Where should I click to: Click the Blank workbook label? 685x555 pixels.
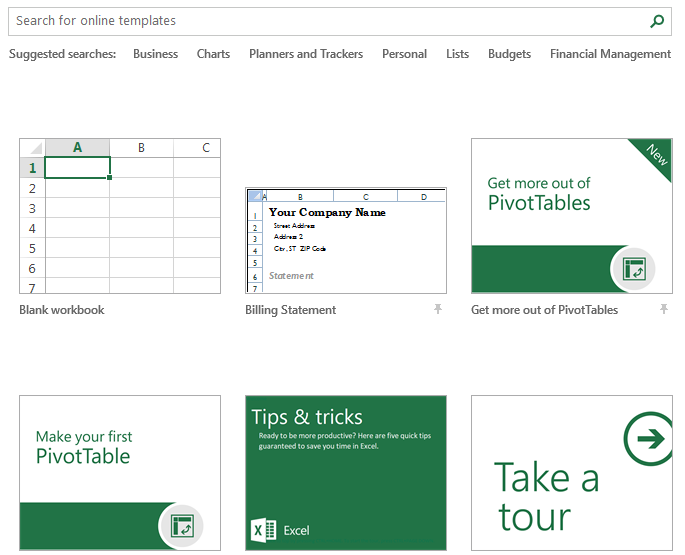click(62, 310)
